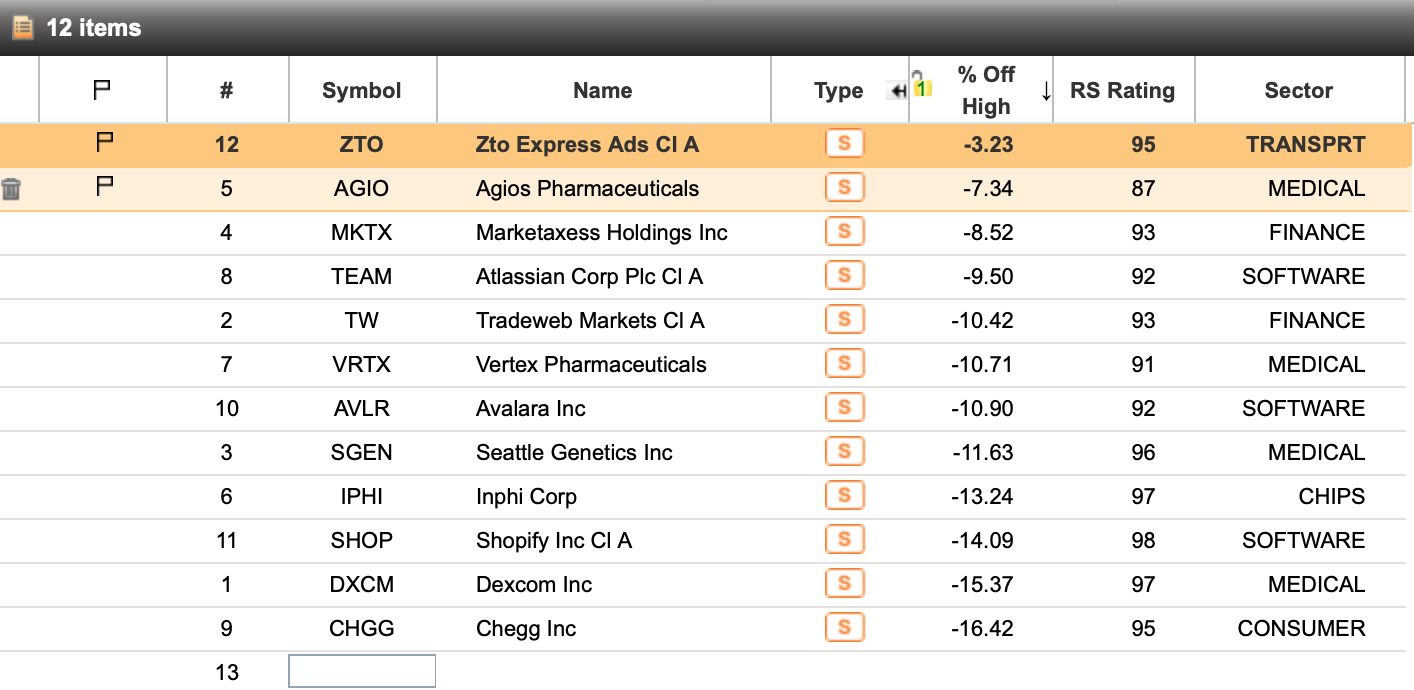
Task: Click the Symbol column header
Action: [361, 91]
